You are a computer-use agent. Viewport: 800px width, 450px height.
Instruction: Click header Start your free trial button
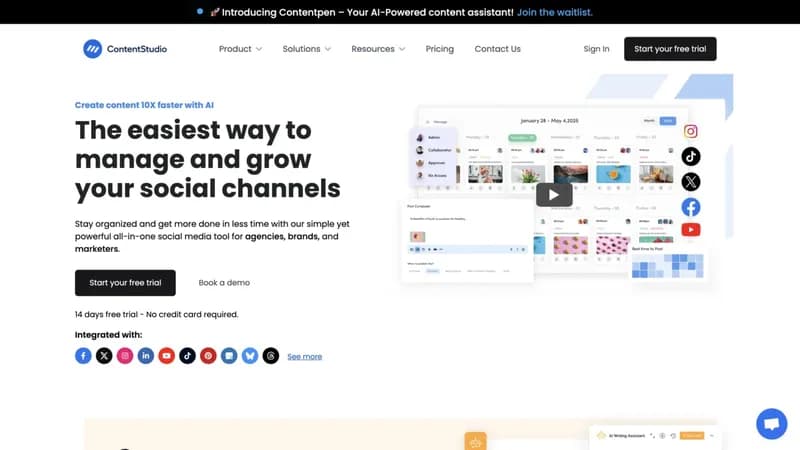[x=670, y=49]
